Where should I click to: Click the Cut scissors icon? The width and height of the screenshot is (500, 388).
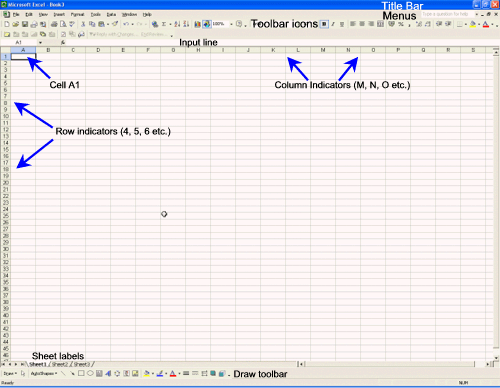point(83,24)
